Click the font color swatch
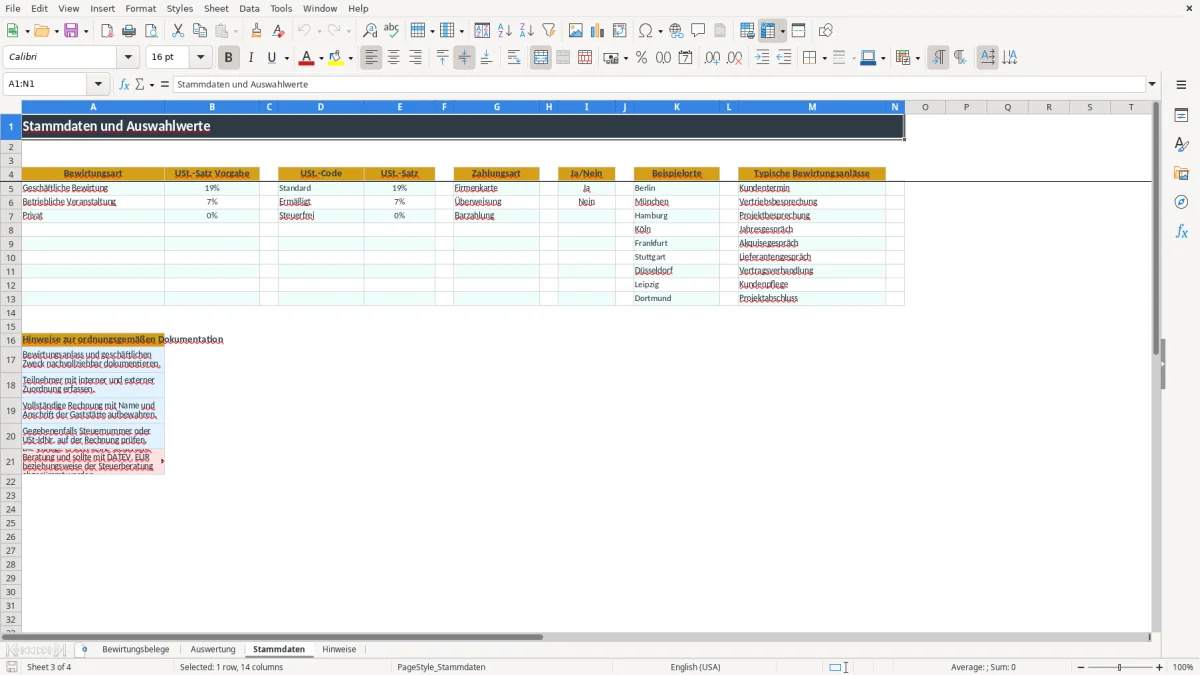This screenshot has height=675, width=1200. tap(306, 58)
